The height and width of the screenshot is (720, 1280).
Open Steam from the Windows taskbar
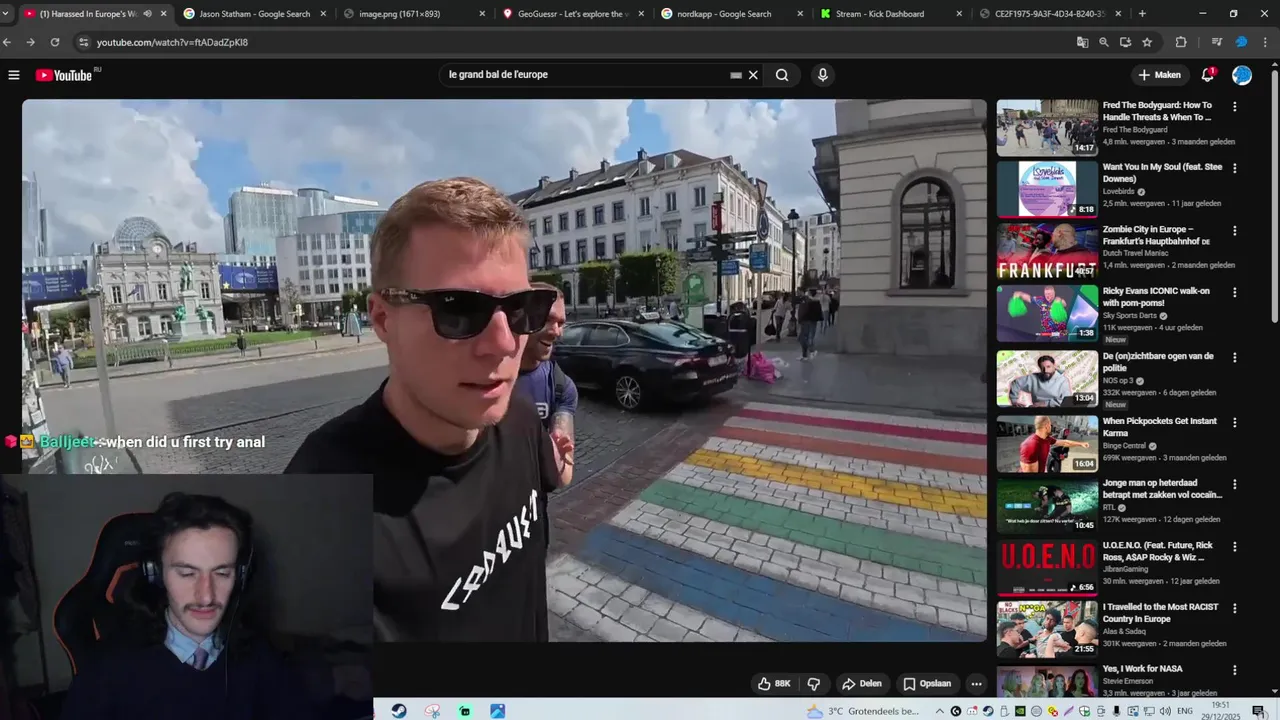pyautogui.click(x=399, y=711)
